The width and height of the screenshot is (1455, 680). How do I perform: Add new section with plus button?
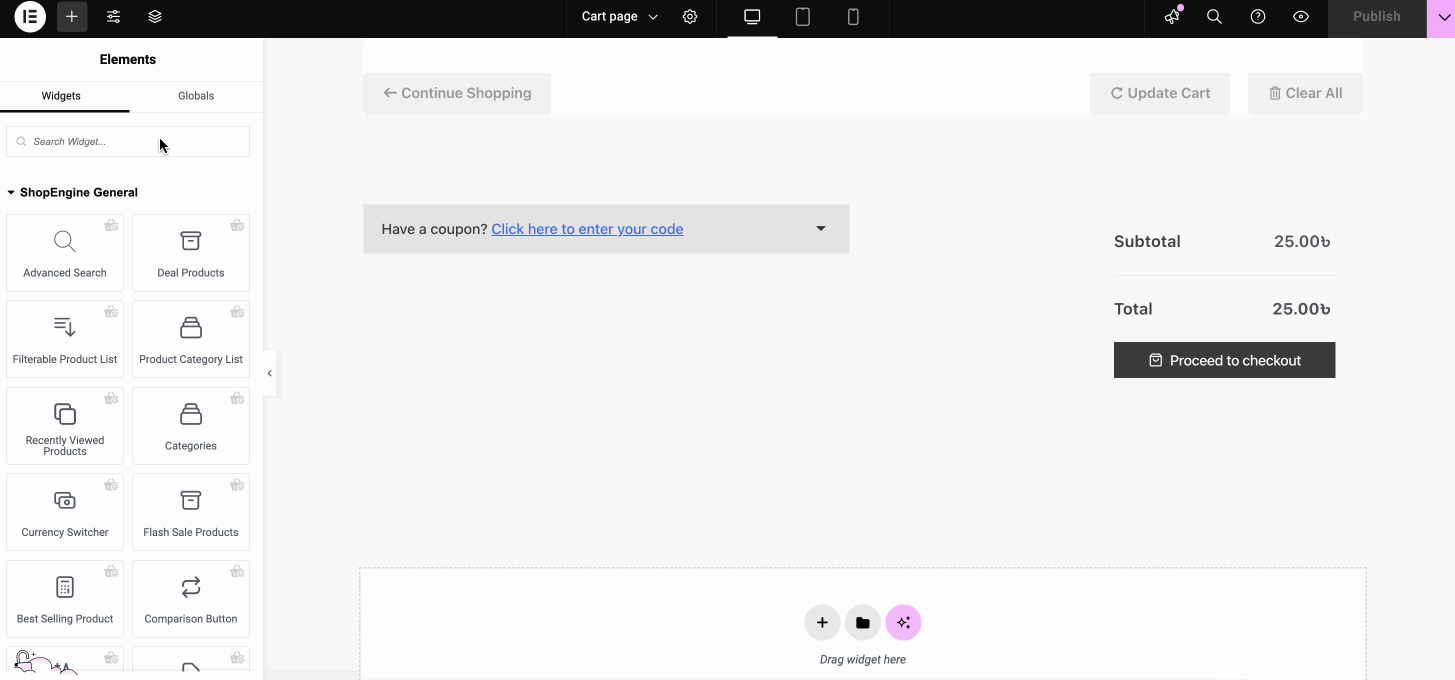[822, 623]
